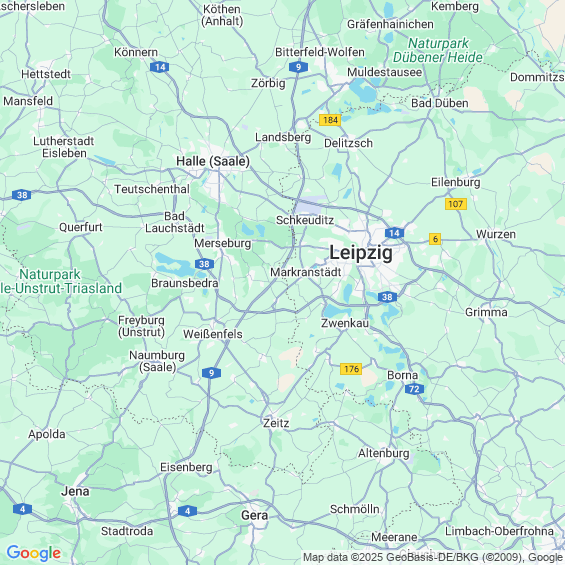Click the Halle (Saale) city label
The height and width of the screenshot is (565, 565).
coord(213,161)
